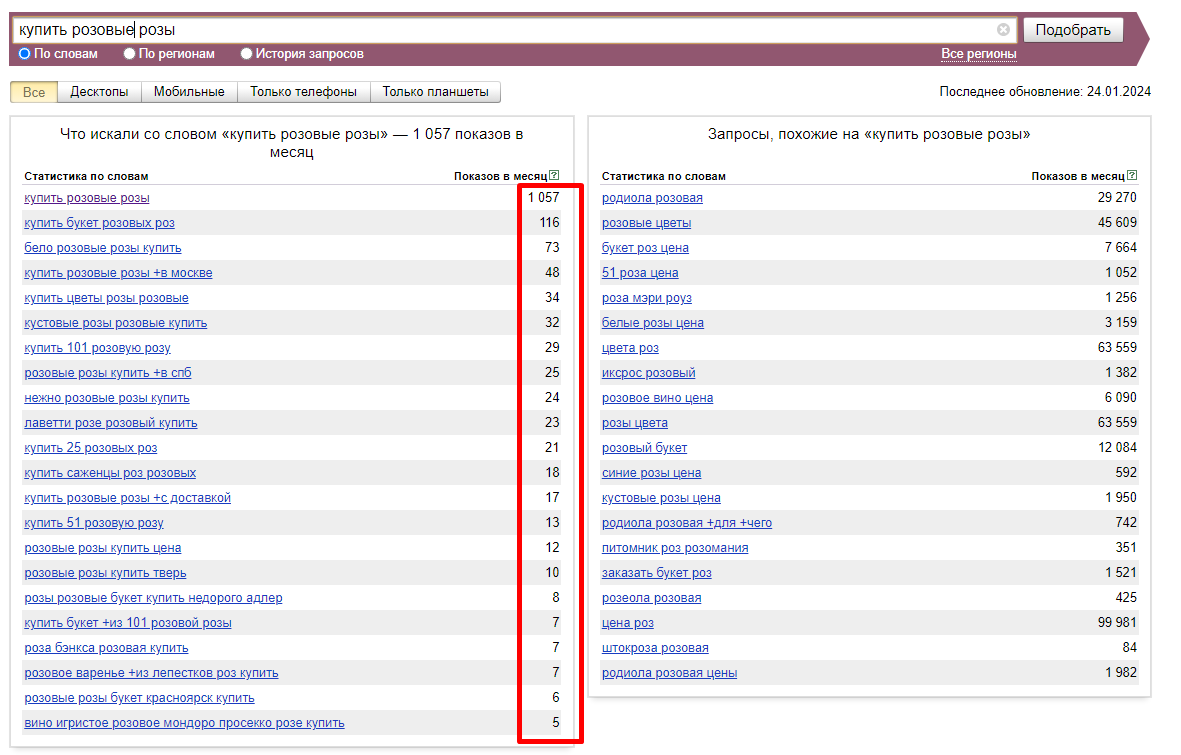Open similar query 'питомник роз розомания'

tap(675, 548)
